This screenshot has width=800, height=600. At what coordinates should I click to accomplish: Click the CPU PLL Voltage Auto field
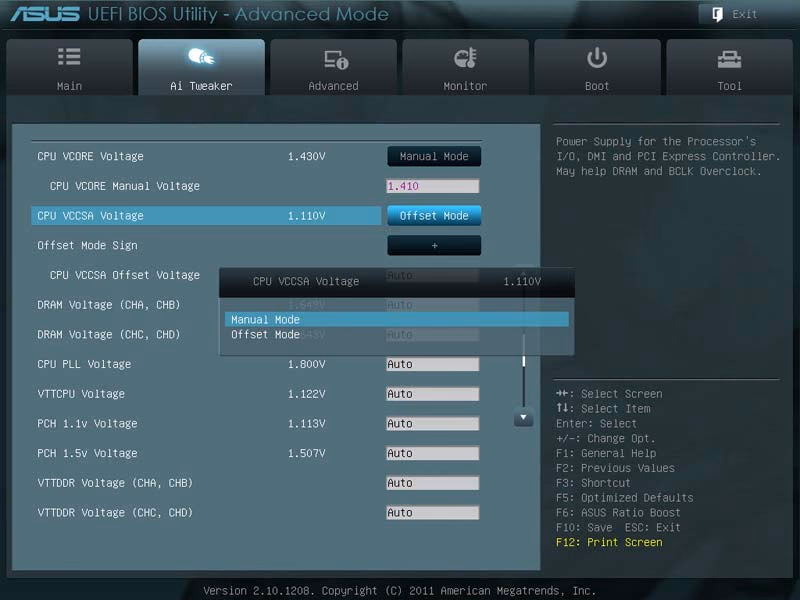(433, 364)
